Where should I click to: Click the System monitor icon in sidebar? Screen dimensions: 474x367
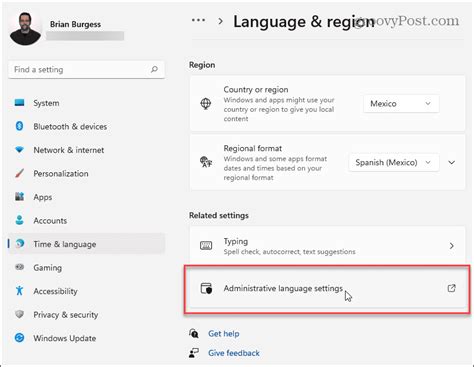coord(20,103)
